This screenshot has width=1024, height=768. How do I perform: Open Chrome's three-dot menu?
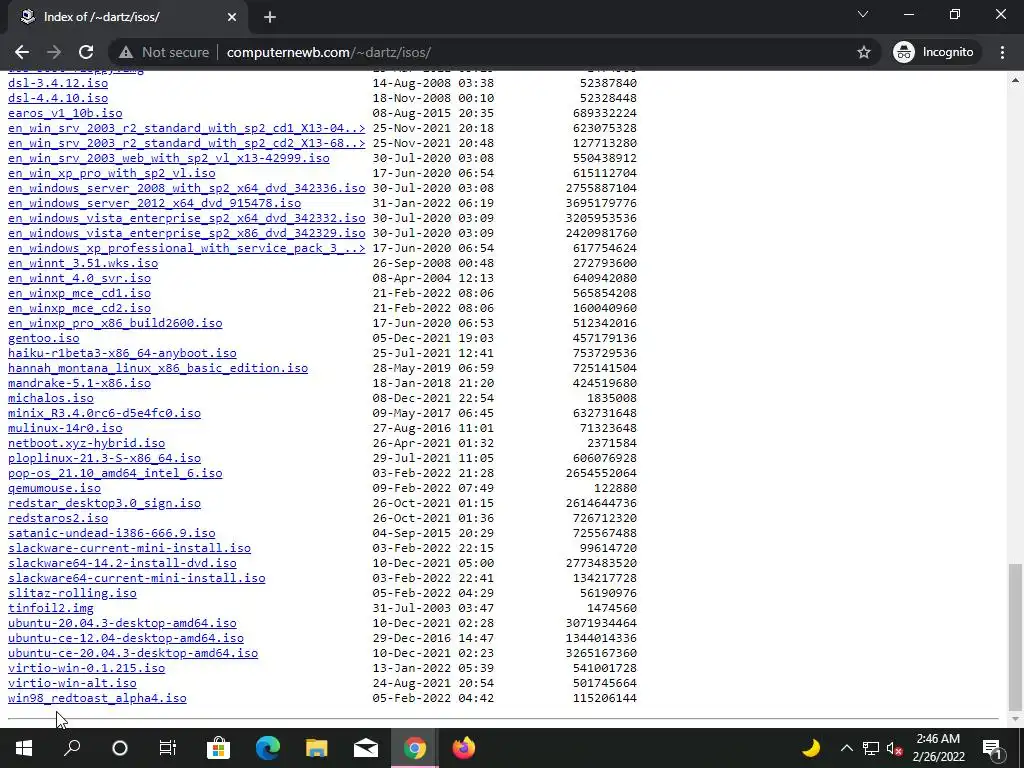click(x=1002, y=52)
